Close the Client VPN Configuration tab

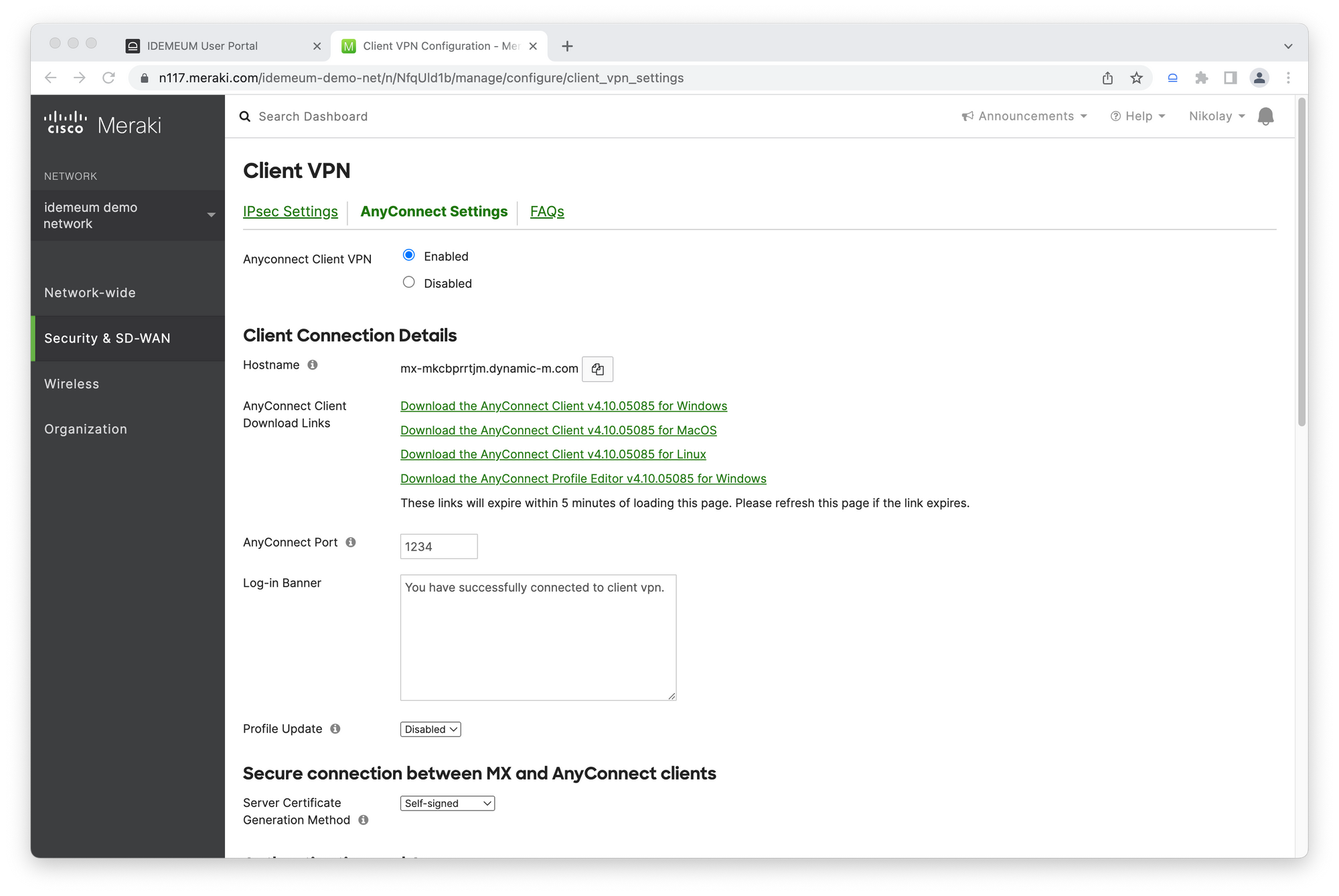click(533, 46)
